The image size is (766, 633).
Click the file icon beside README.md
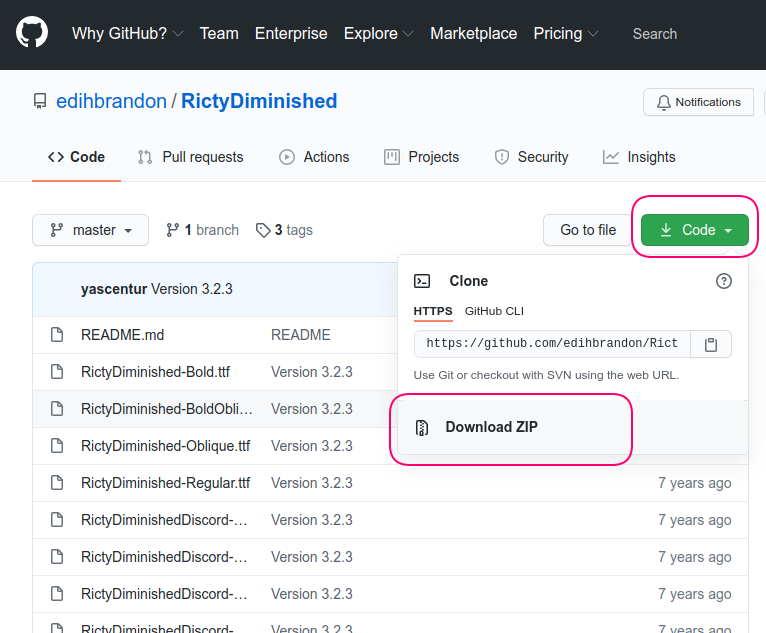tap(57, 335)
